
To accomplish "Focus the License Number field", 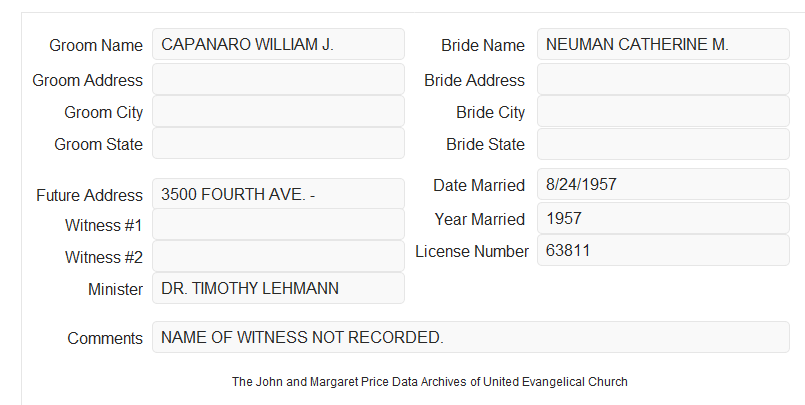I will coord(663,250).
